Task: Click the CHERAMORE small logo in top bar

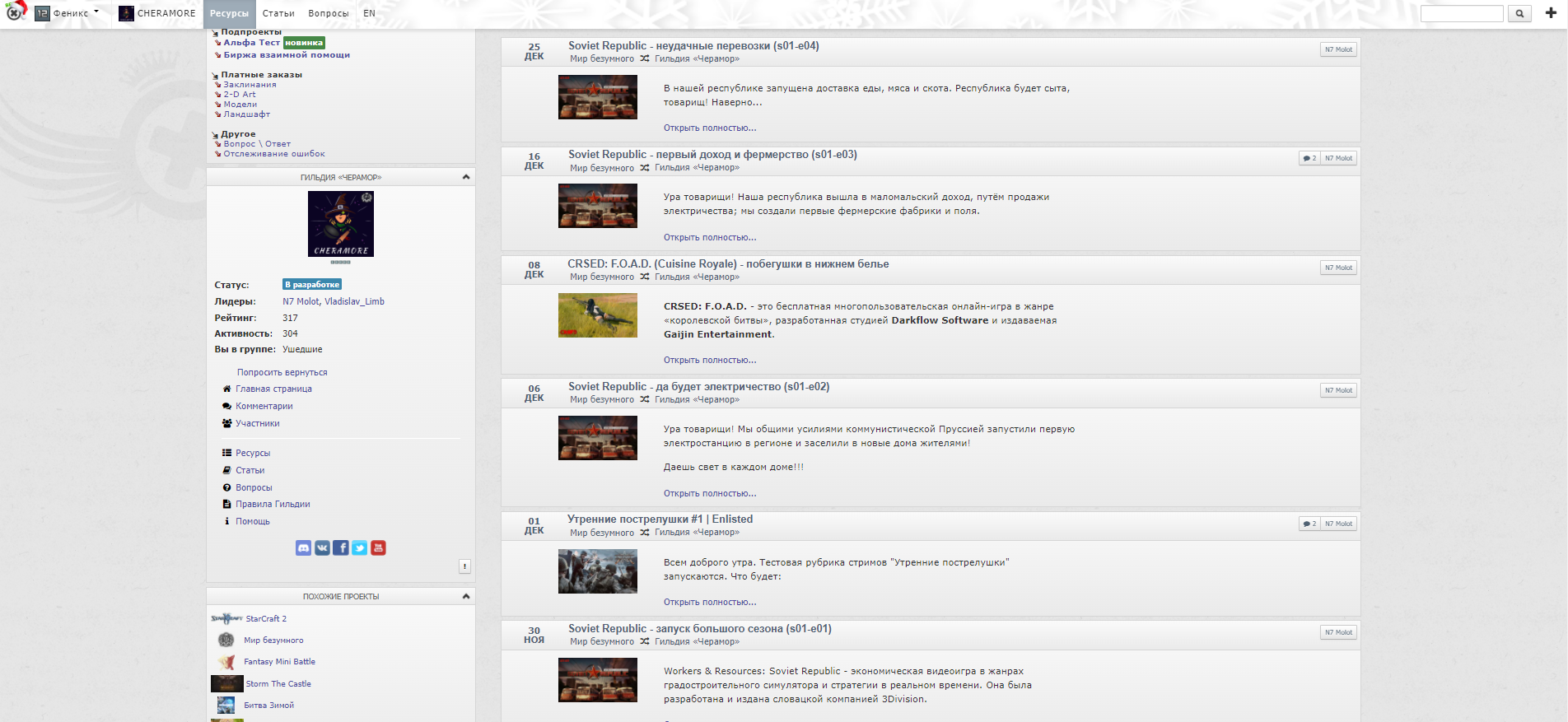Action: point(126,13)
